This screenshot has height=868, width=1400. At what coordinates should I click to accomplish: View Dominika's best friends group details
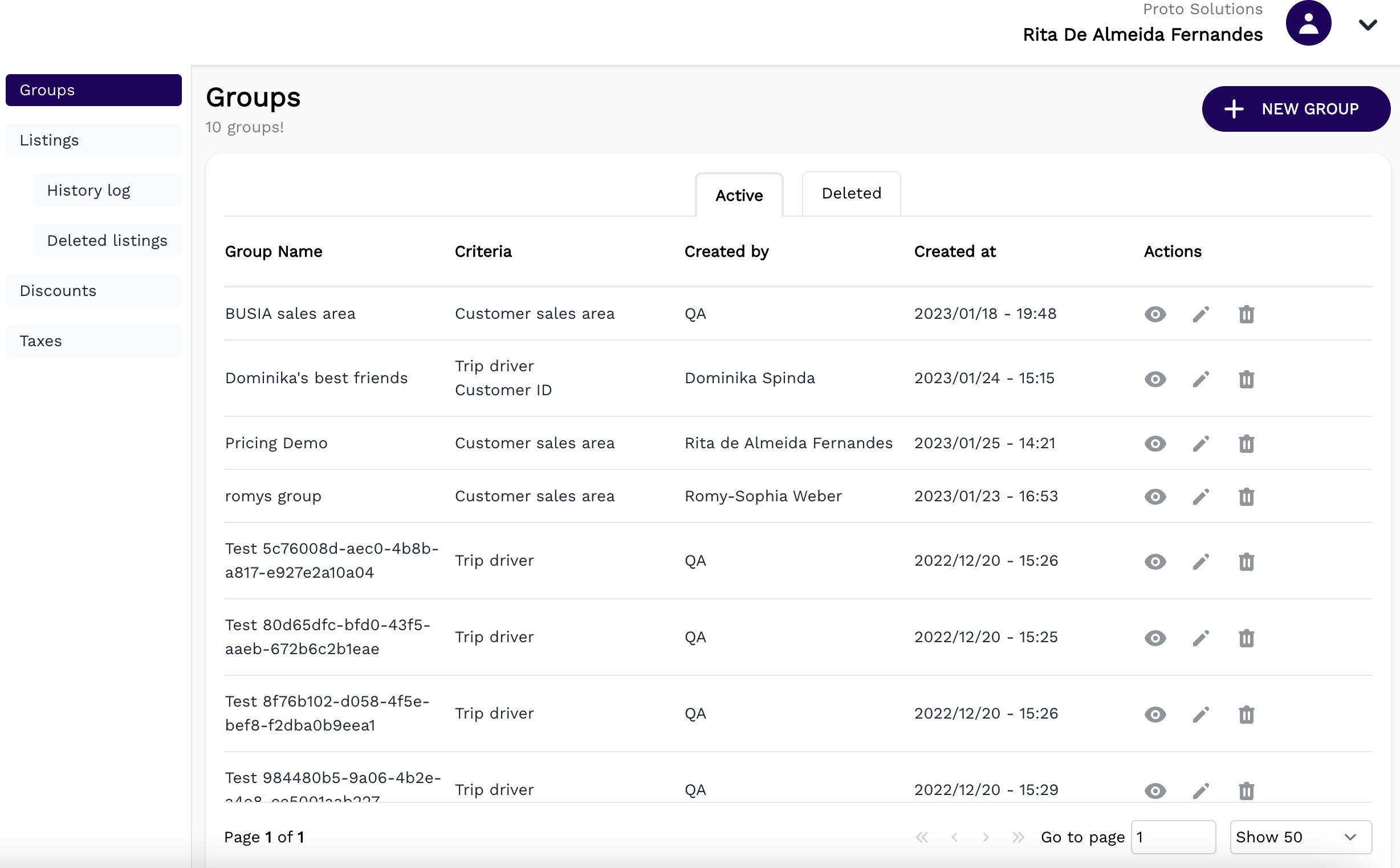pos(1155,379)
